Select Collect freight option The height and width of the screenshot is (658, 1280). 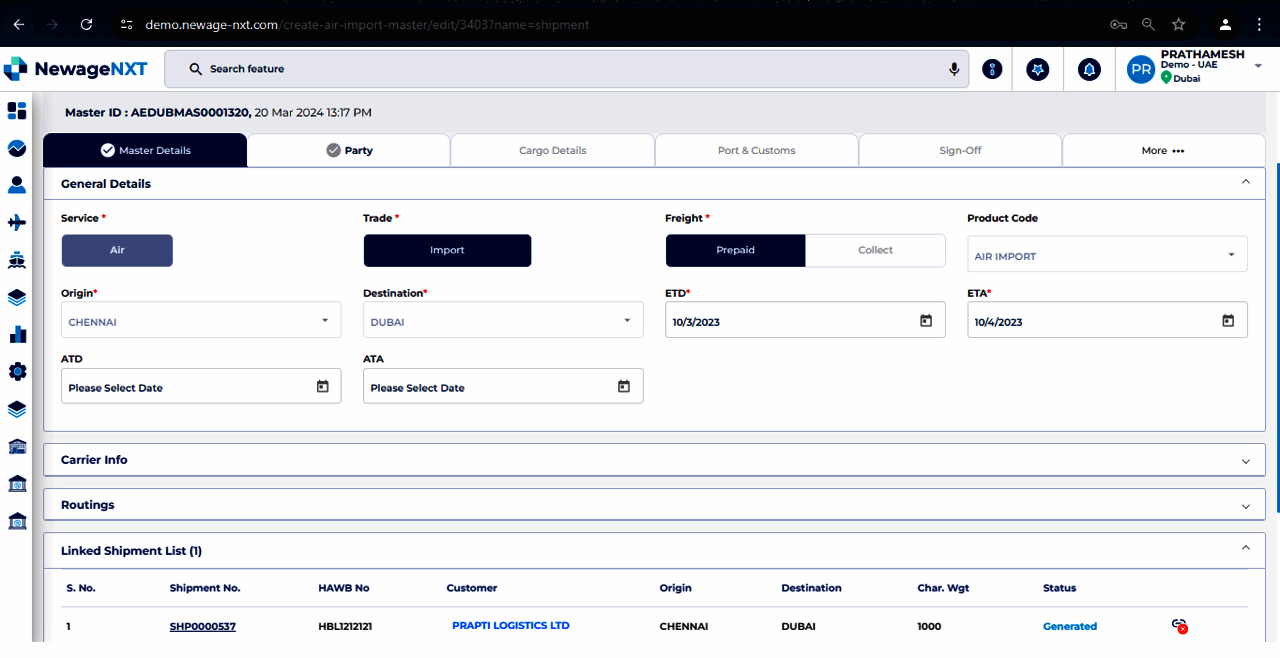[875, 250]
